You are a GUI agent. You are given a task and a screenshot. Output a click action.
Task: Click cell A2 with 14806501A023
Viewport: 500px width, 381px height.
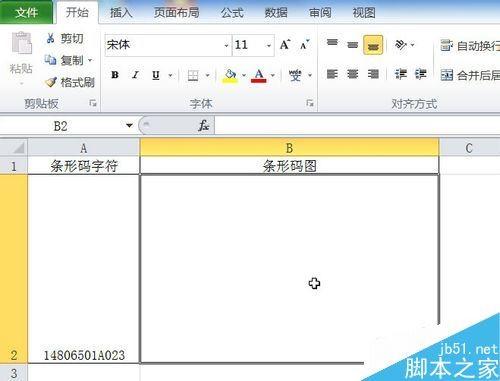click(84, 269)
